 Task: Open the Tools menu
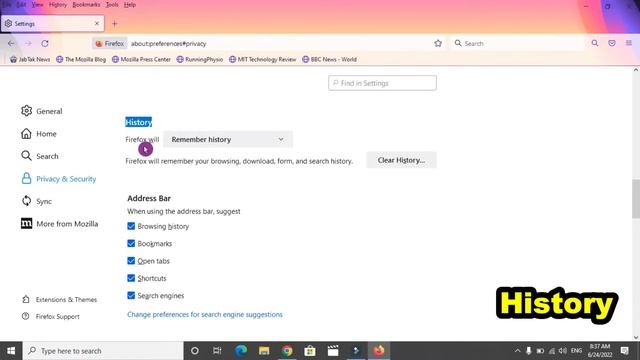click(x=112, y=5)
